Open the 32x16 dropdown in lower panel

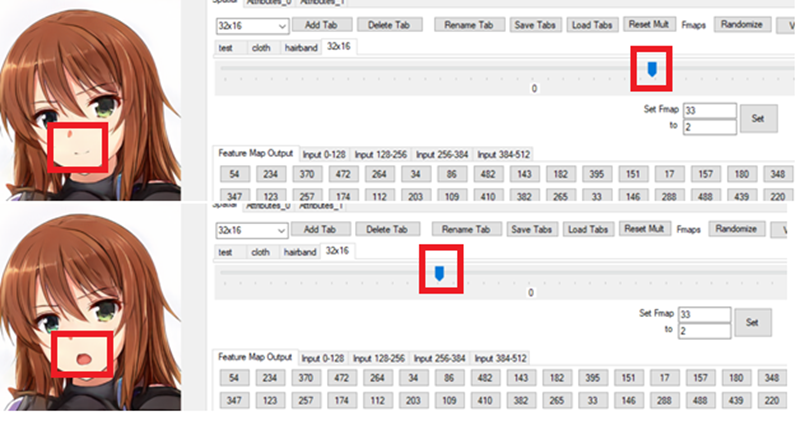click(x=252, y=231)
